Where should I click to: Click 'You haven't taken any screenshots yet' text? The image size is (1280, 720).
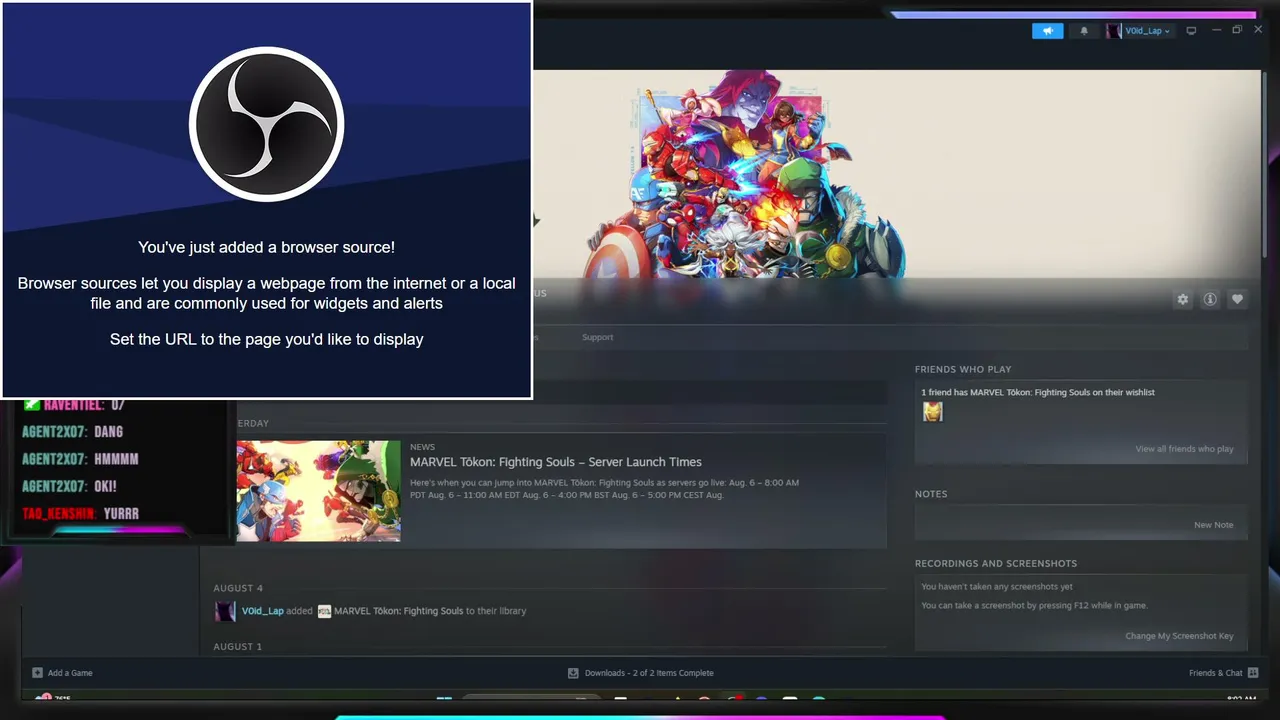[x=997, y=587]
